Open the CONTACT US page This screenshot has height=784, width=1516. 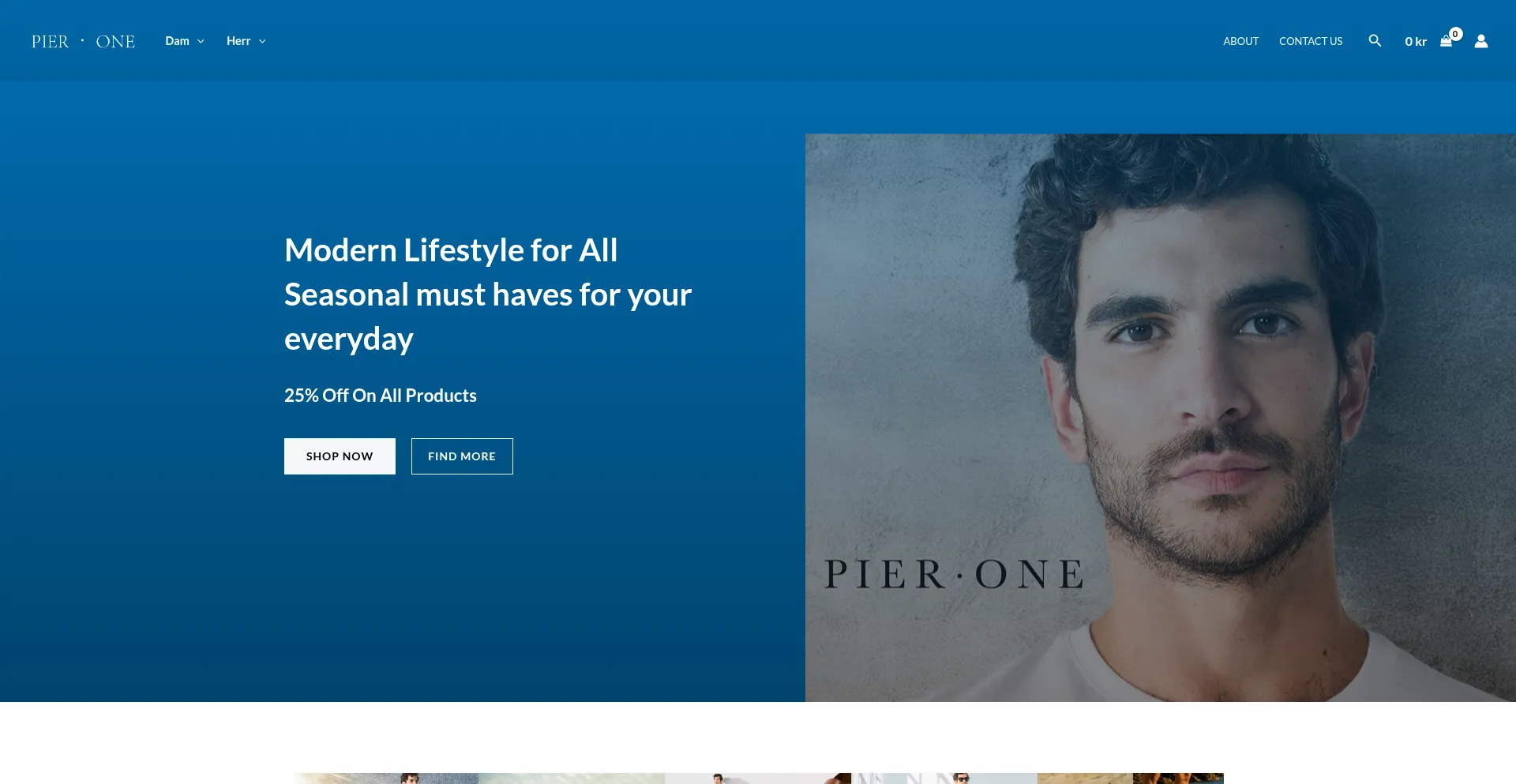click(x=1311, y=41)
